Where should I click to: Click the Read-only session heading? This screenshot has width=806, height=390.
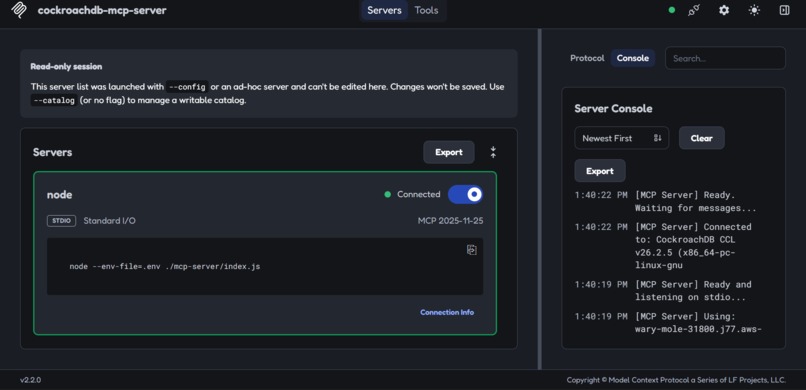pyautogui.click(x=66, y=66)
